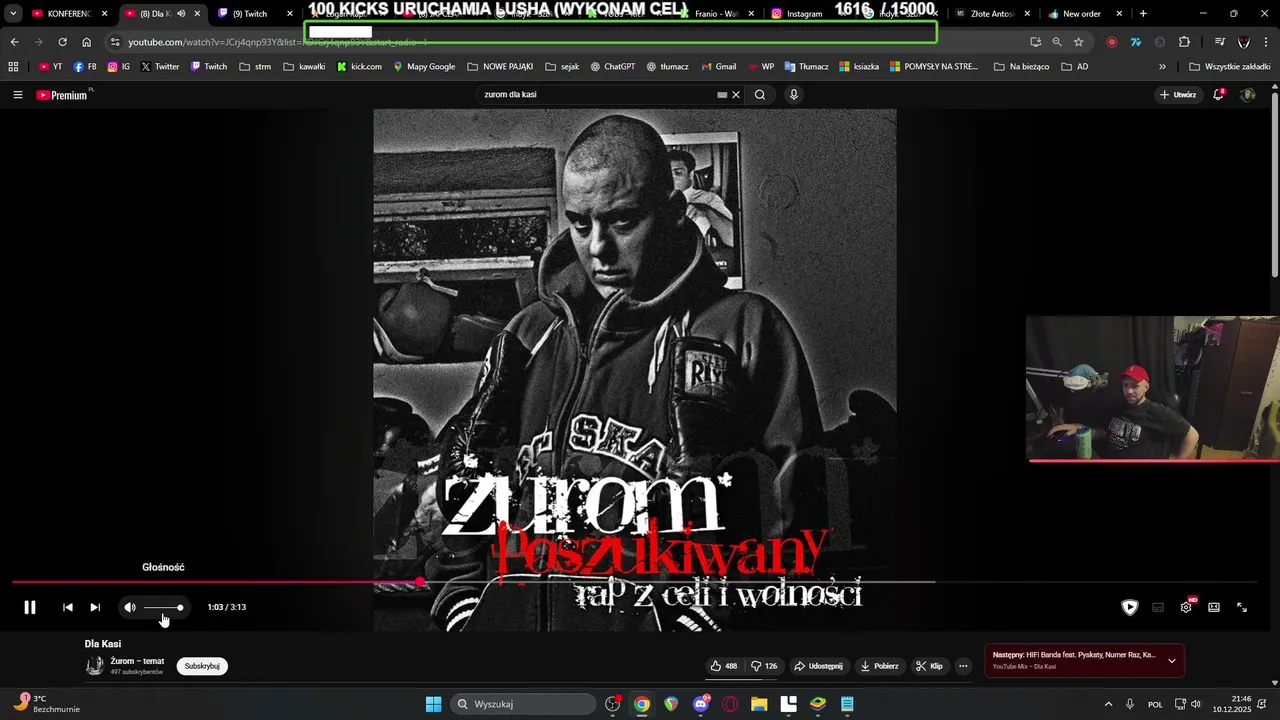Open Discord from the taskbar
The image size is (1280, 720).
[701, 704]
